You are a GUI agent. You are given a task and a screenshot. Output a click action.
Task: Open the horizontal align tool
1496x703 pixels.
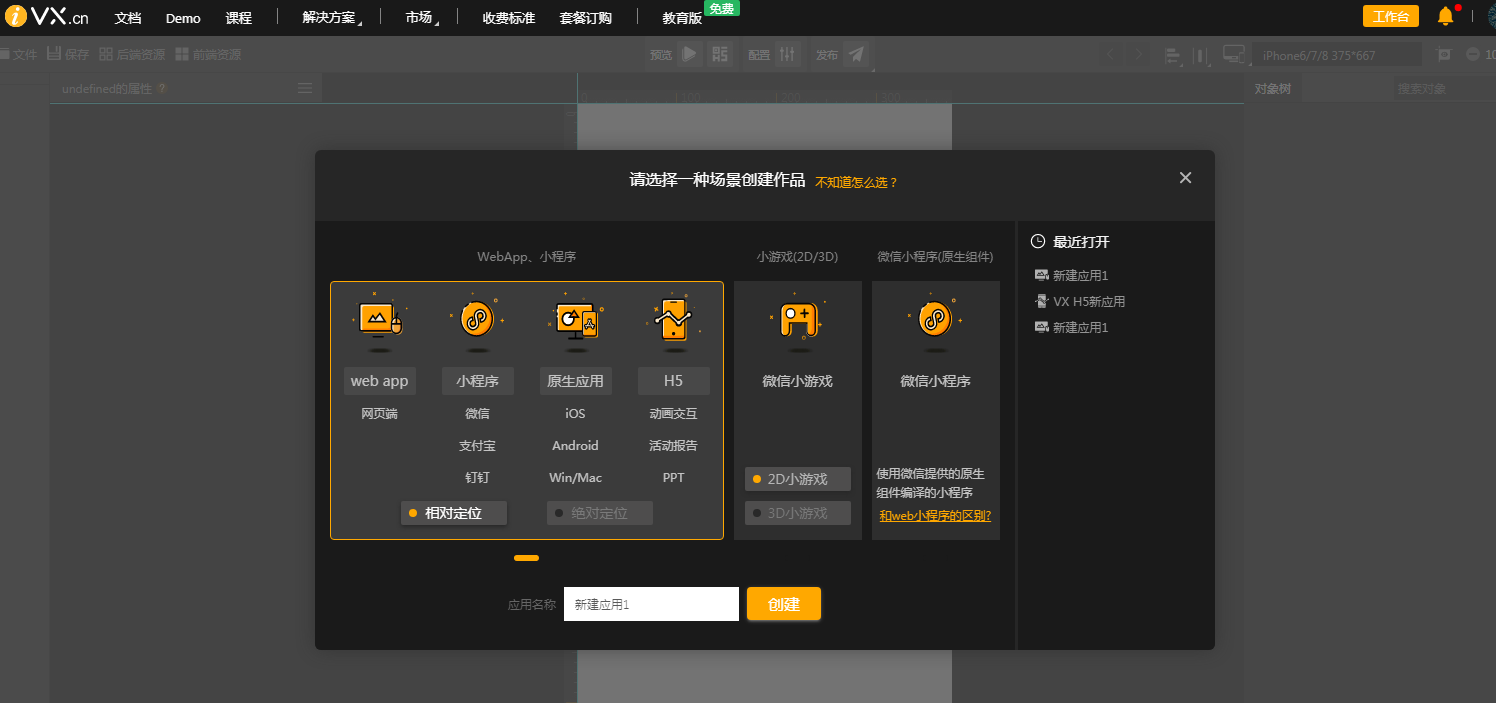[x=1172, y=55]
